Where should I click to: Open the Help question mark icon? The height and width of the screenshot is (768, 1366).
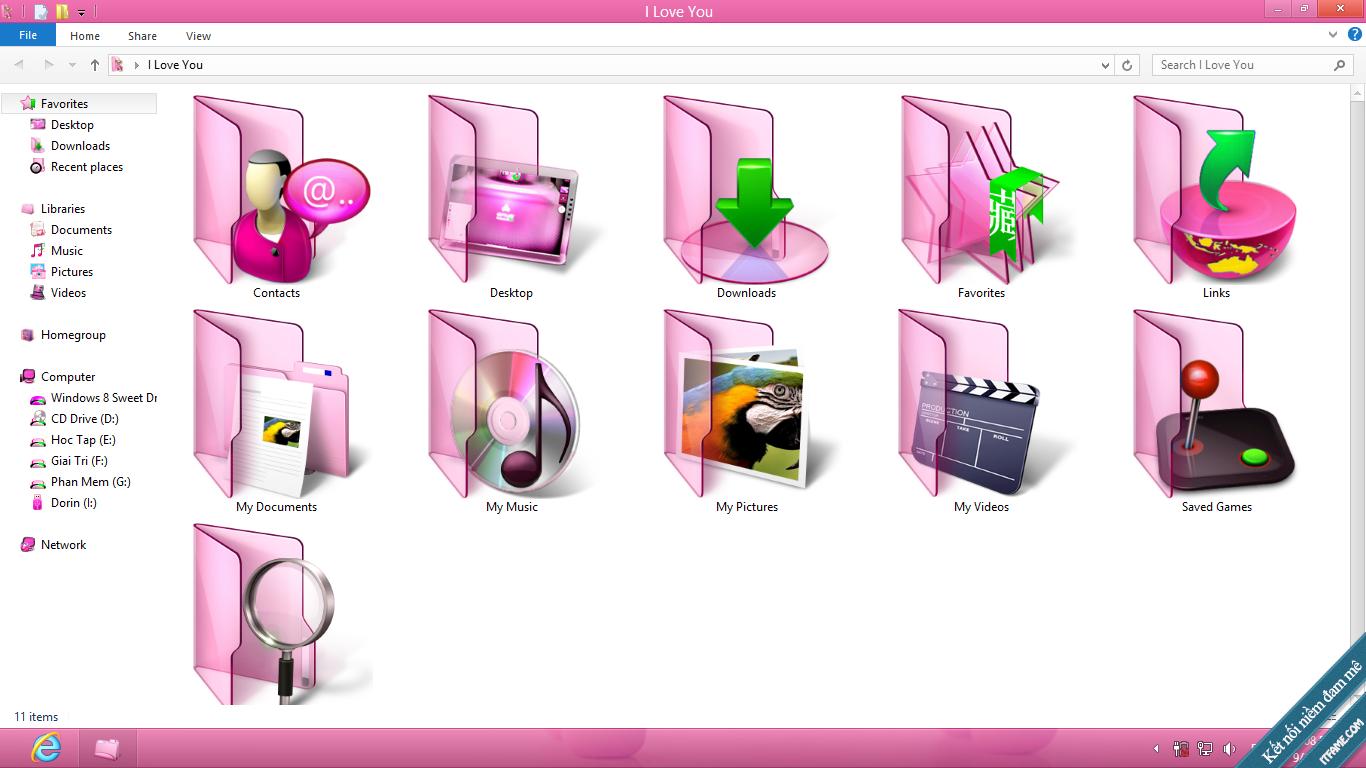[1355, 35]
